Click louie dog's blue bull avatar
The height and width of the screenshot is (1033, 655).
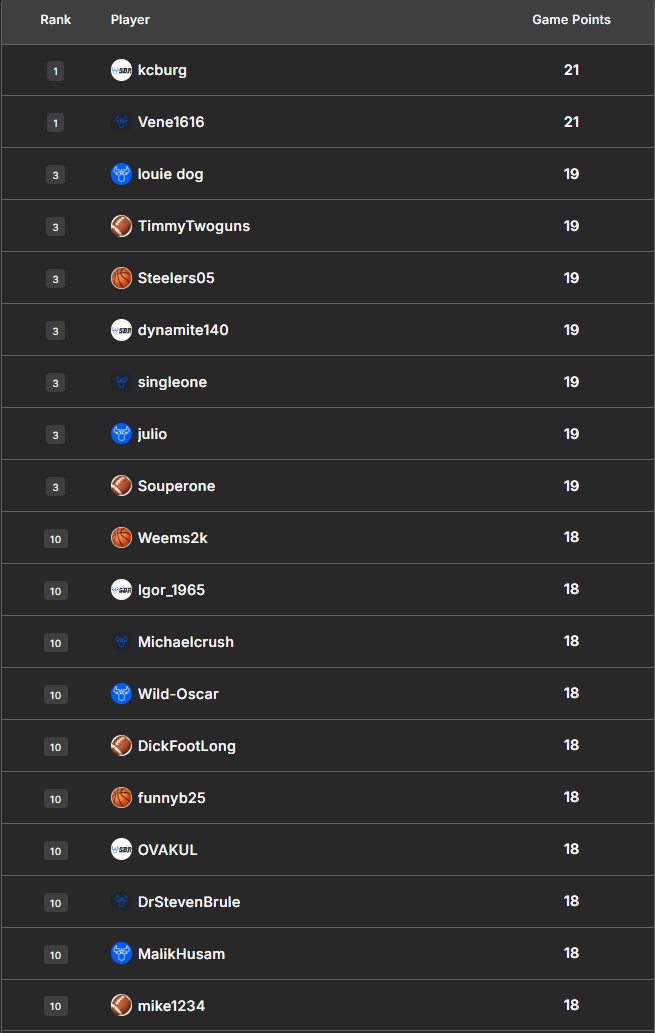(x=121, y=174)
